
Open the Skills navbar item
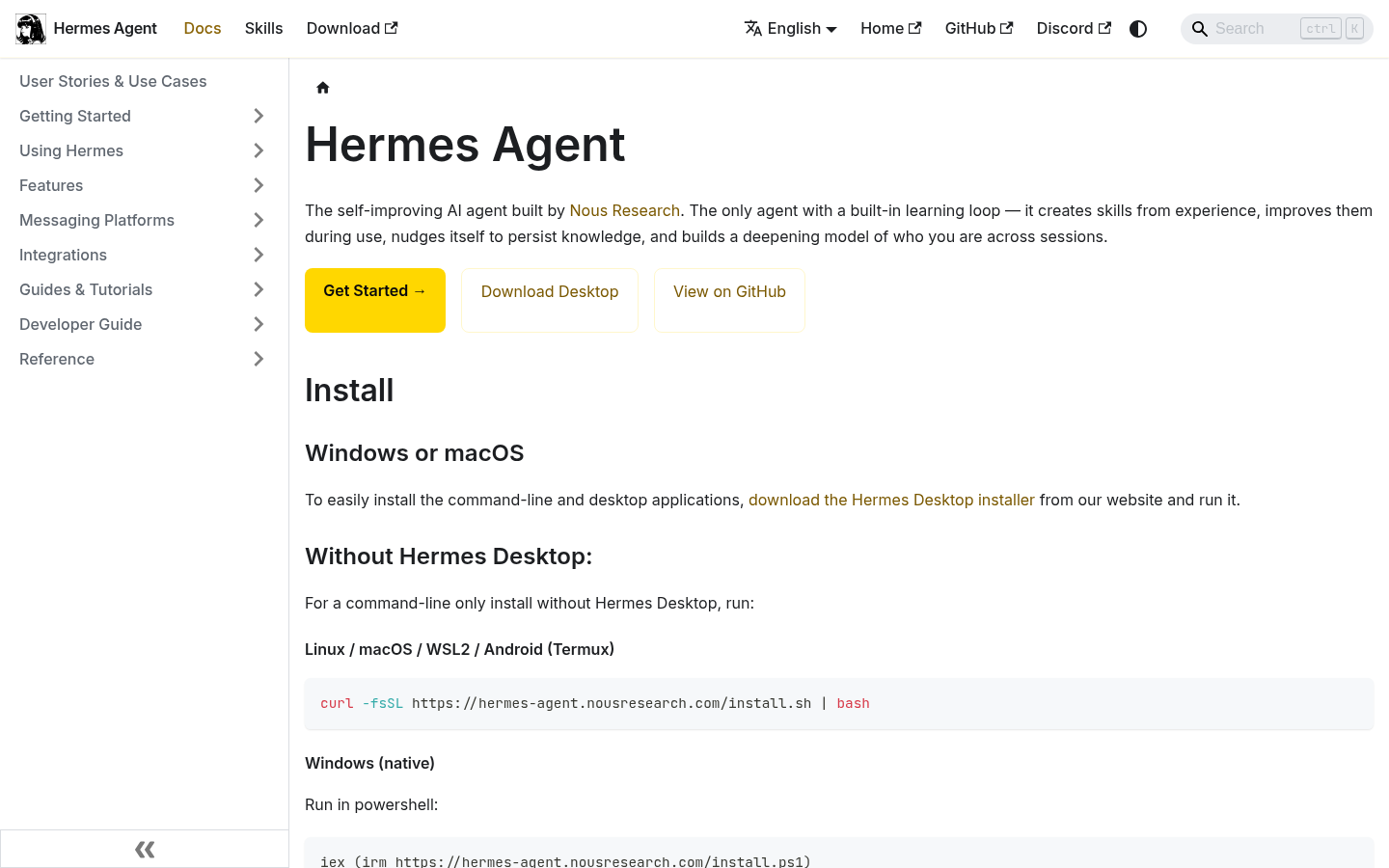[263, 29]
